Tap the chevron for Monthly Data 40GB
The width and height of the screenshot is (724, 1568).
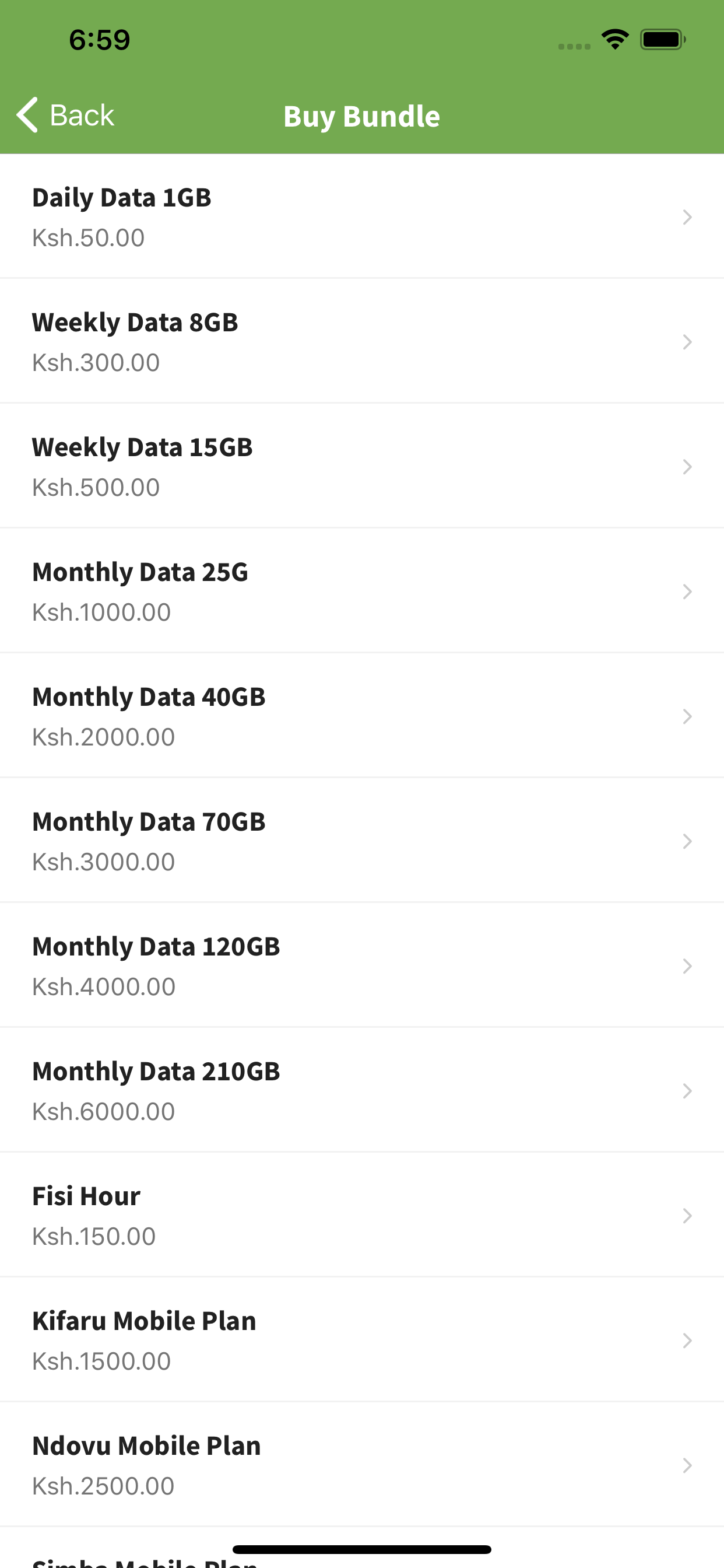[687, 716]
